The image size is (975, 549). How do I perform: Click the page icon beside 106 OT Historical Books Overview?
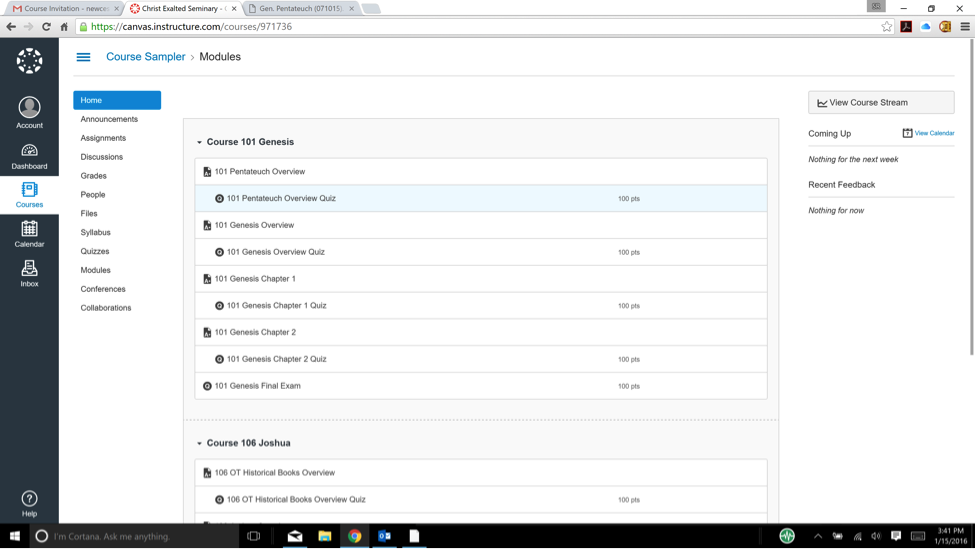[x=207, y=473]
